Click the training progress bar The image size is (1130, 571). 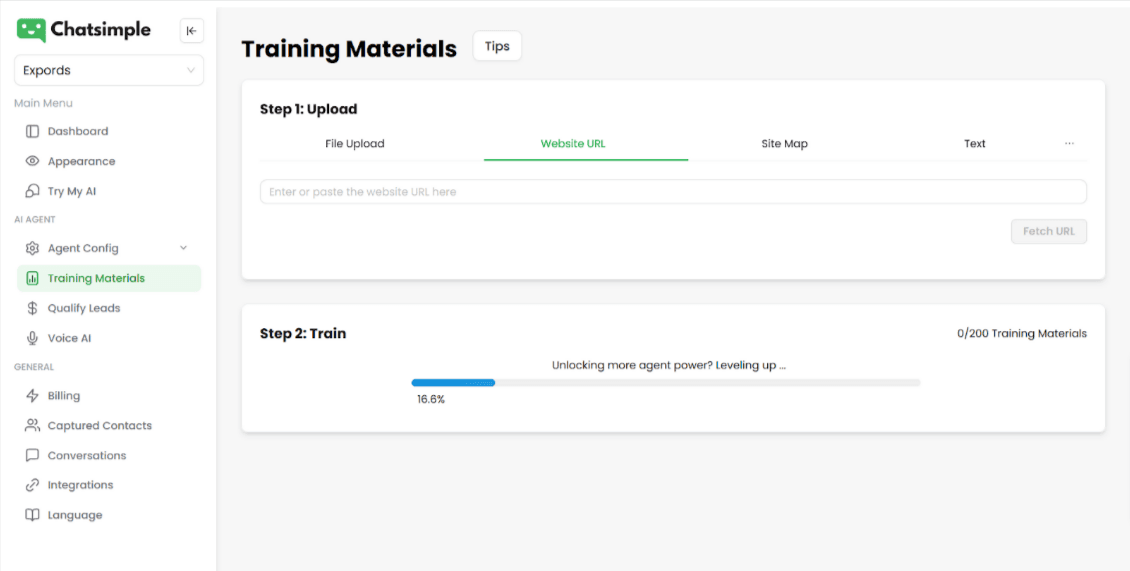pyautogui.click(x=665, y=383)
